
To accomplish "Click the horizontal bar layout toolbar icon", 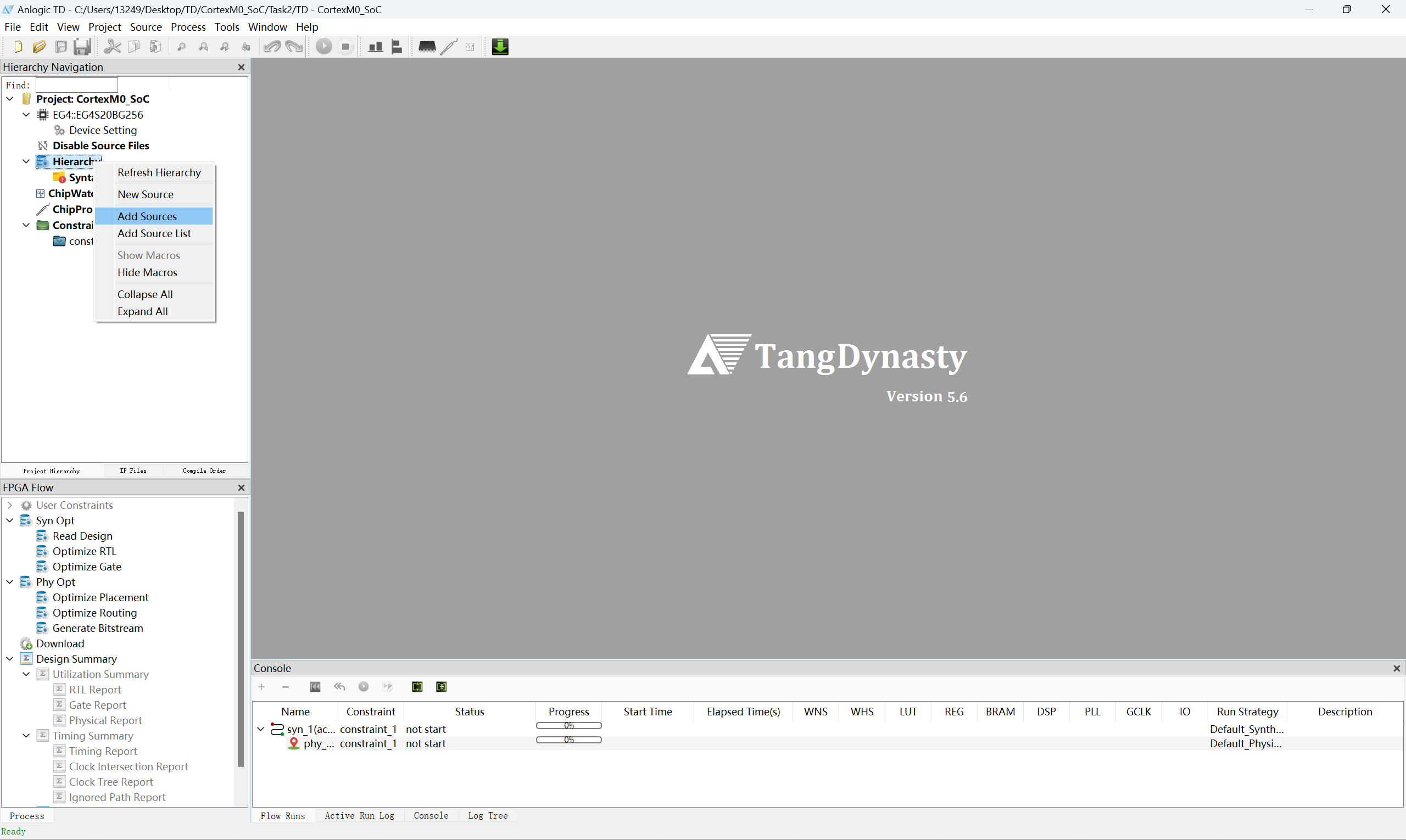I will 397,47.
